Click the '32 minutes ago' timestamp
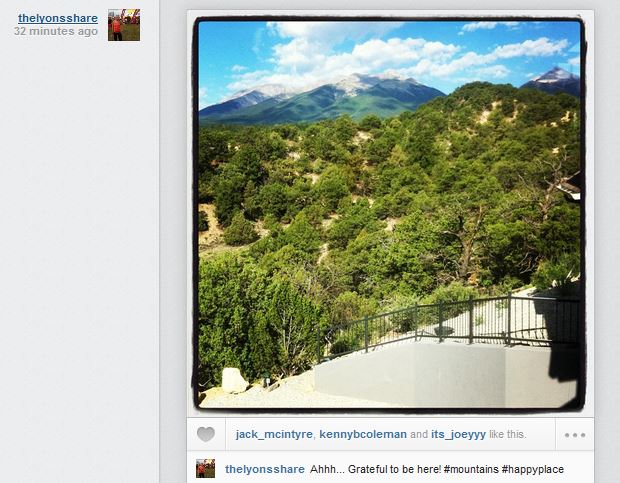Screen dimensions: 620x483 click(56, 31)
